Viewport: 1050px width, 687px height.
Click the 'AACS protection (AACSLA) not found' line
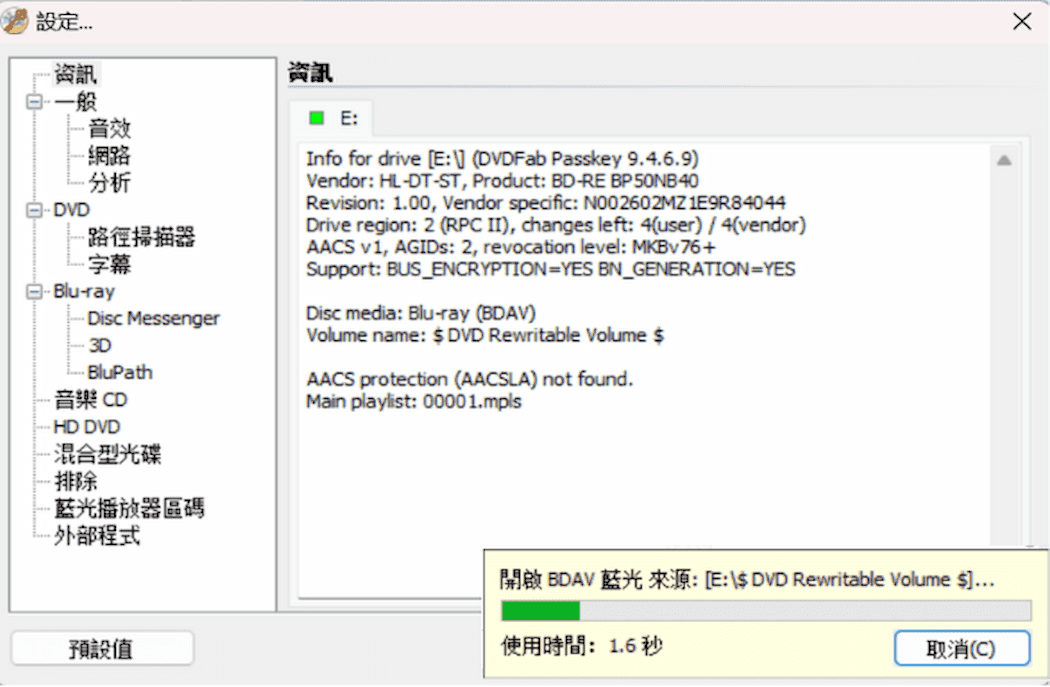tap(469, 380)
